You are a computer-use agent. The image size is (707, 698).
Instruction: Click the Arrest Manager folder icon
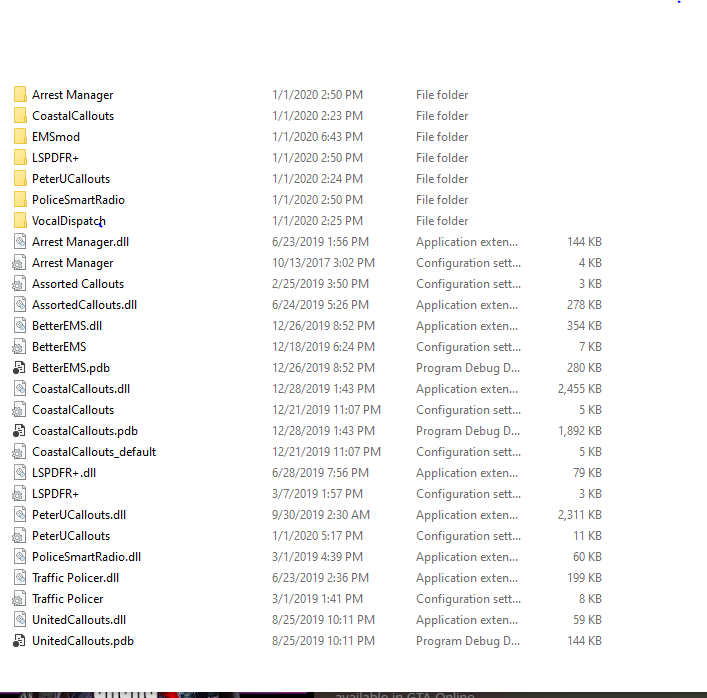(x=19, y=95)
